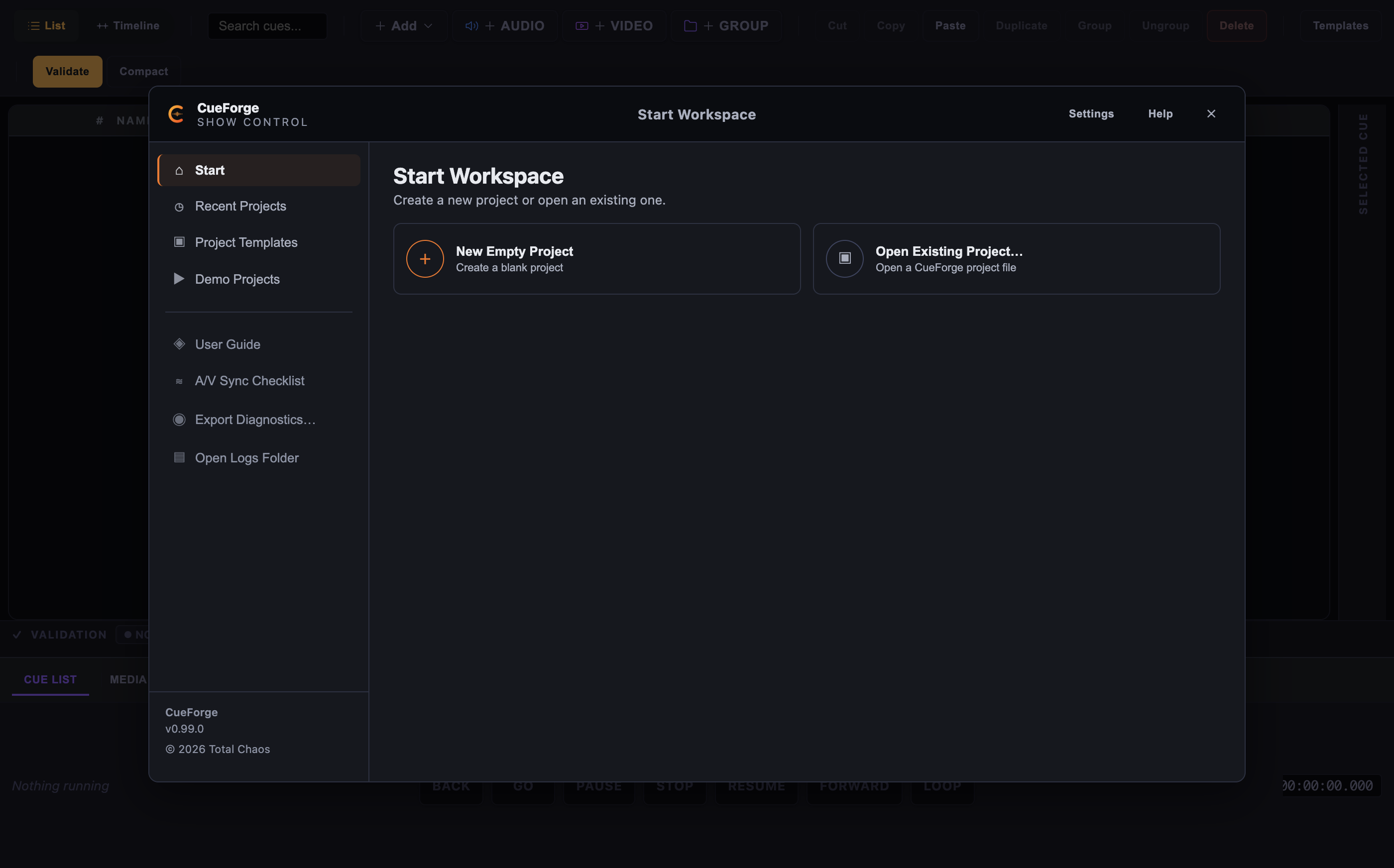Click the lines icon beside Open Logs Folder
Viewport: 1394px width, 868px height.
point(179,457)
